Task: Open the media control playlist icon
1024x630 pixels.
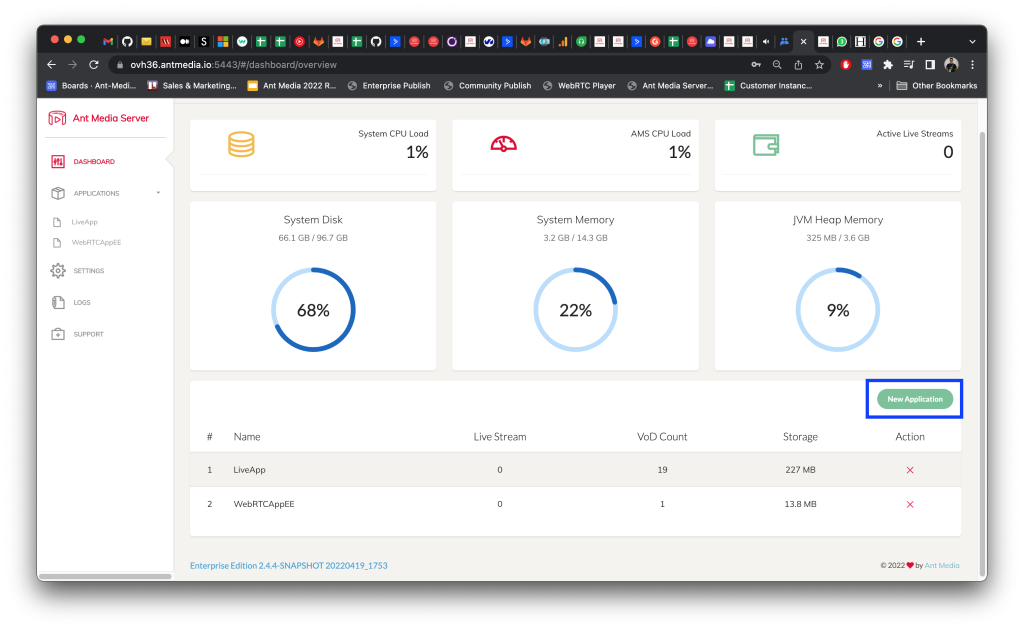Action: [908, 65]
